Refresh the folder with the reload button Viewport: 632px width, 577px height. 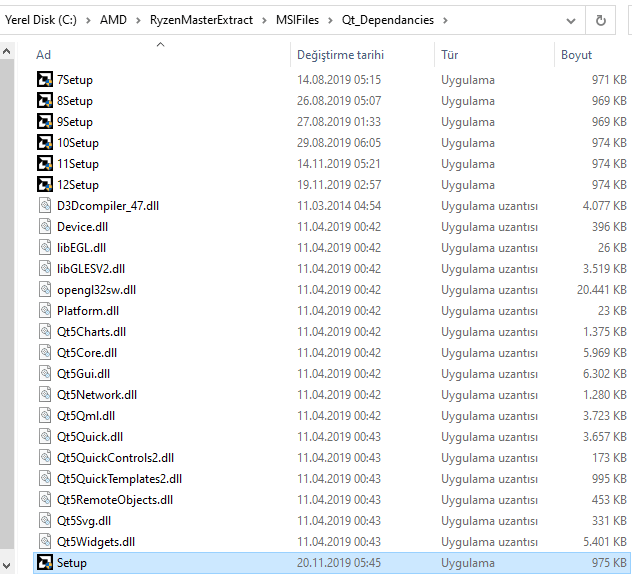coord(601,20)
